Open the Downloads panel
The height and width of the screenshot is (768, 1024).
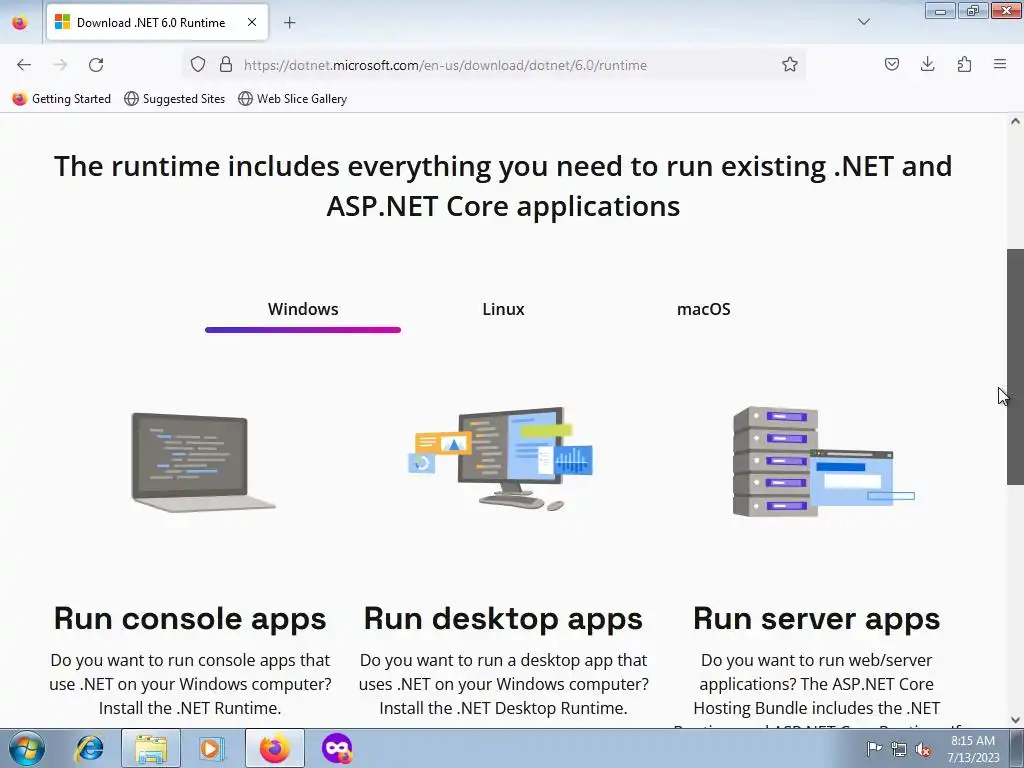(x=927, y=64)
